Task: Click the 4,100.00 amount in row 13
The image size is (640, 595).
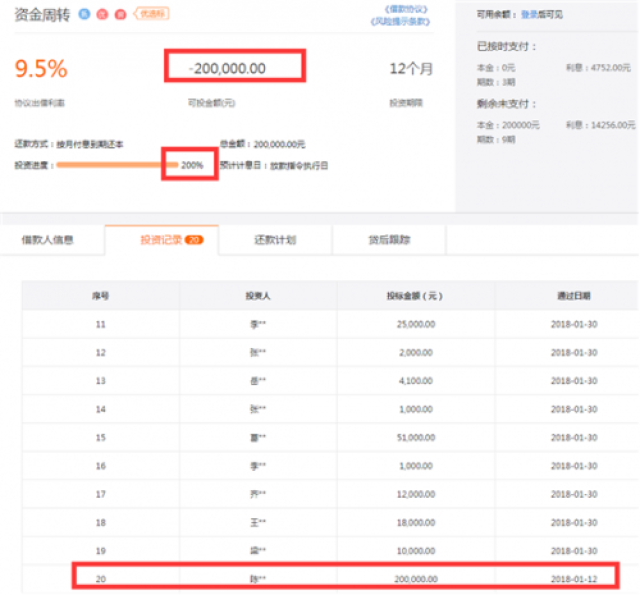Action: point(416,381)
